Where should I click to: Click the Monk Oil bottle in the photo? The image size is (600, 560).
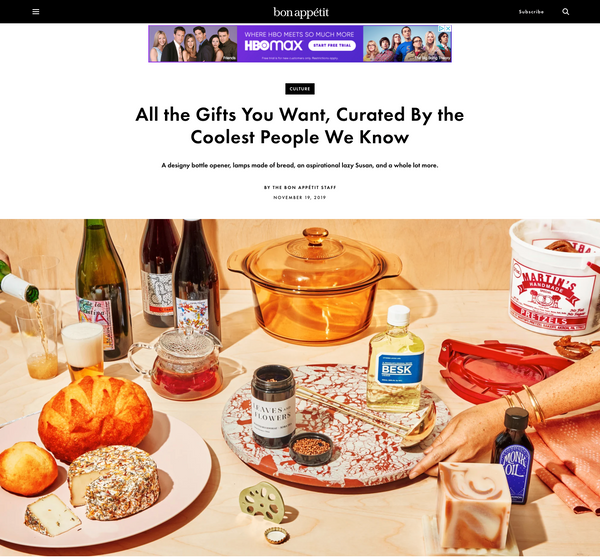coord(513,456)
